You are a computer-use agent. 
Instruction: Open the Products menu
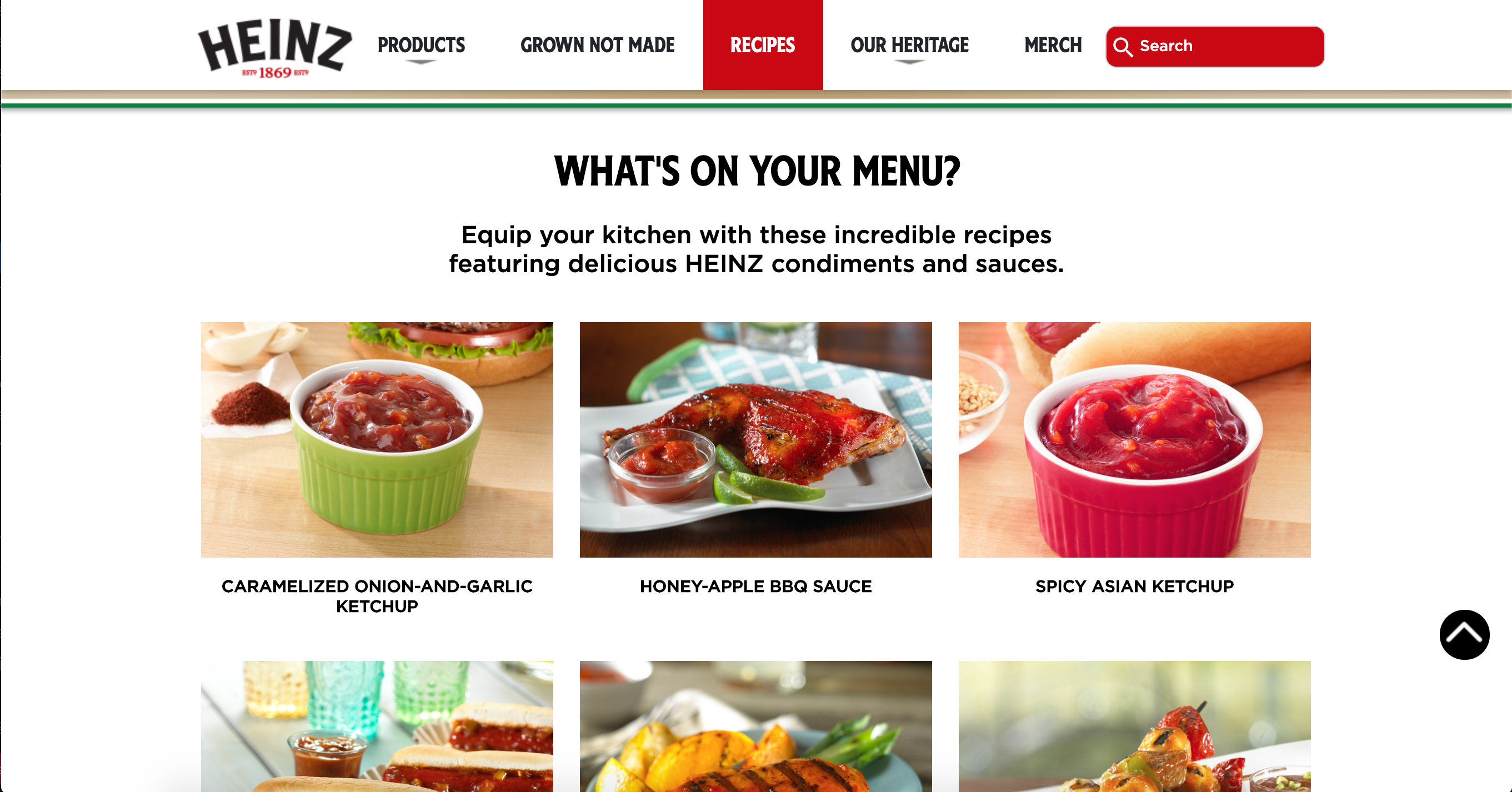pos(421,45)
